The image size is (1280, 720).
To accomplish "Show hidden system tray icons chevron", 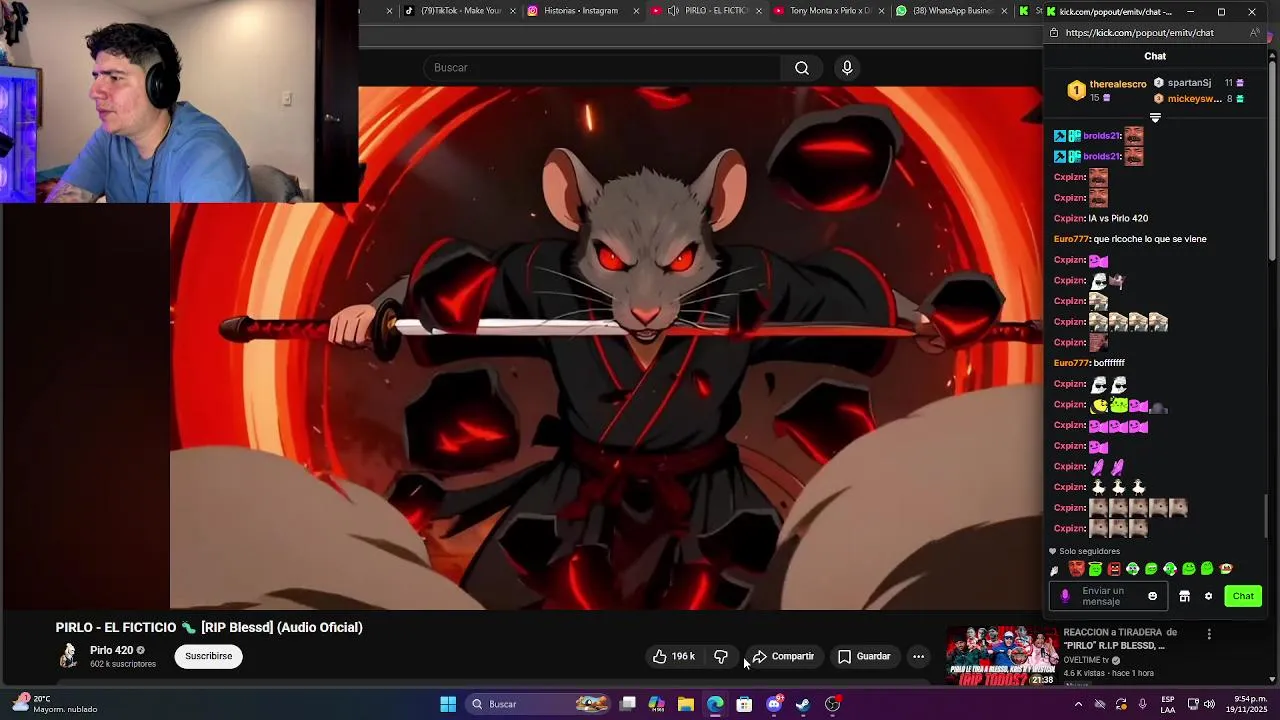I will pyautogui.click(x=1078, y=704).
